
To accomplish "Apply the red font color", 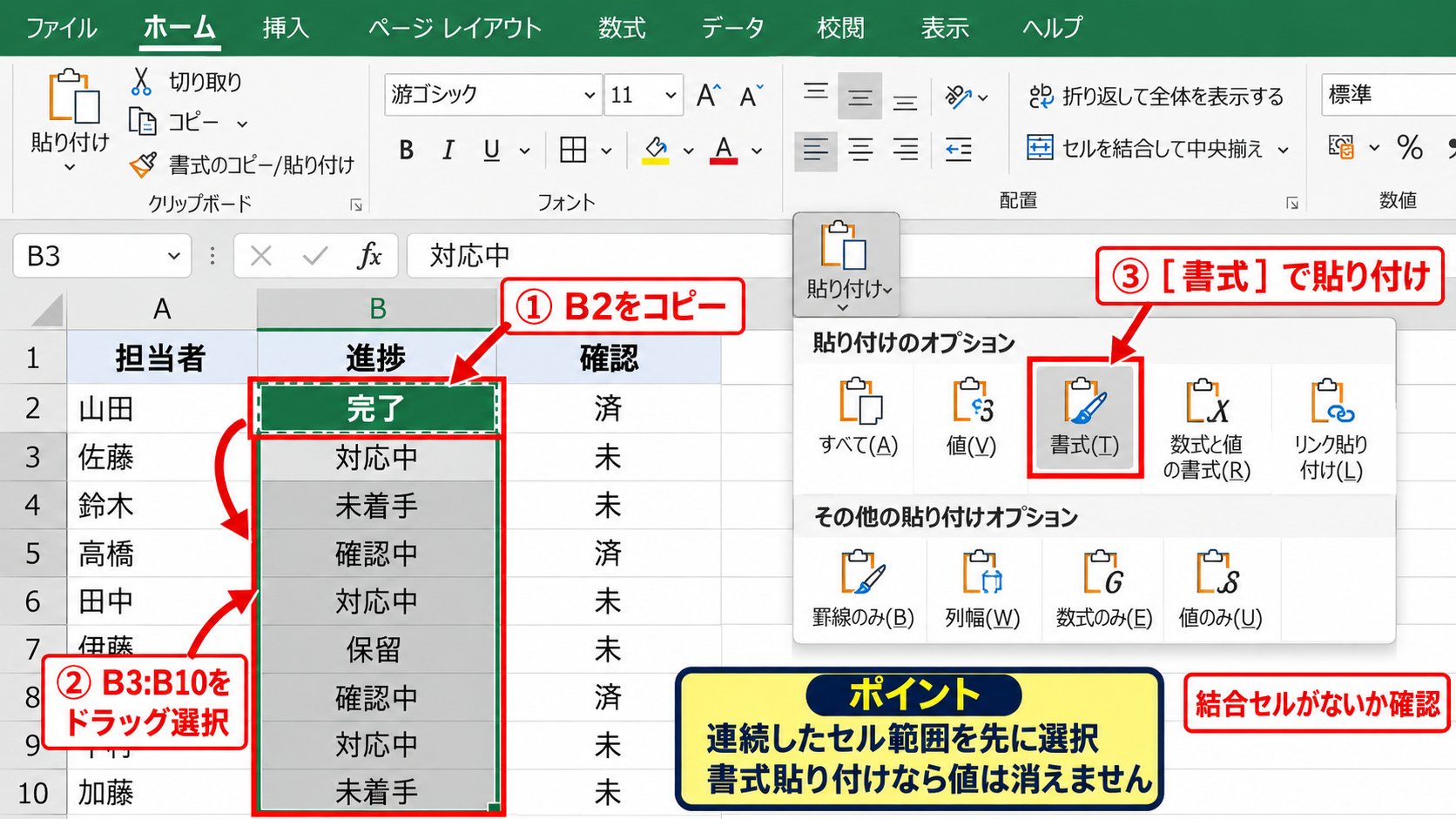I will (x=724, y=151).
